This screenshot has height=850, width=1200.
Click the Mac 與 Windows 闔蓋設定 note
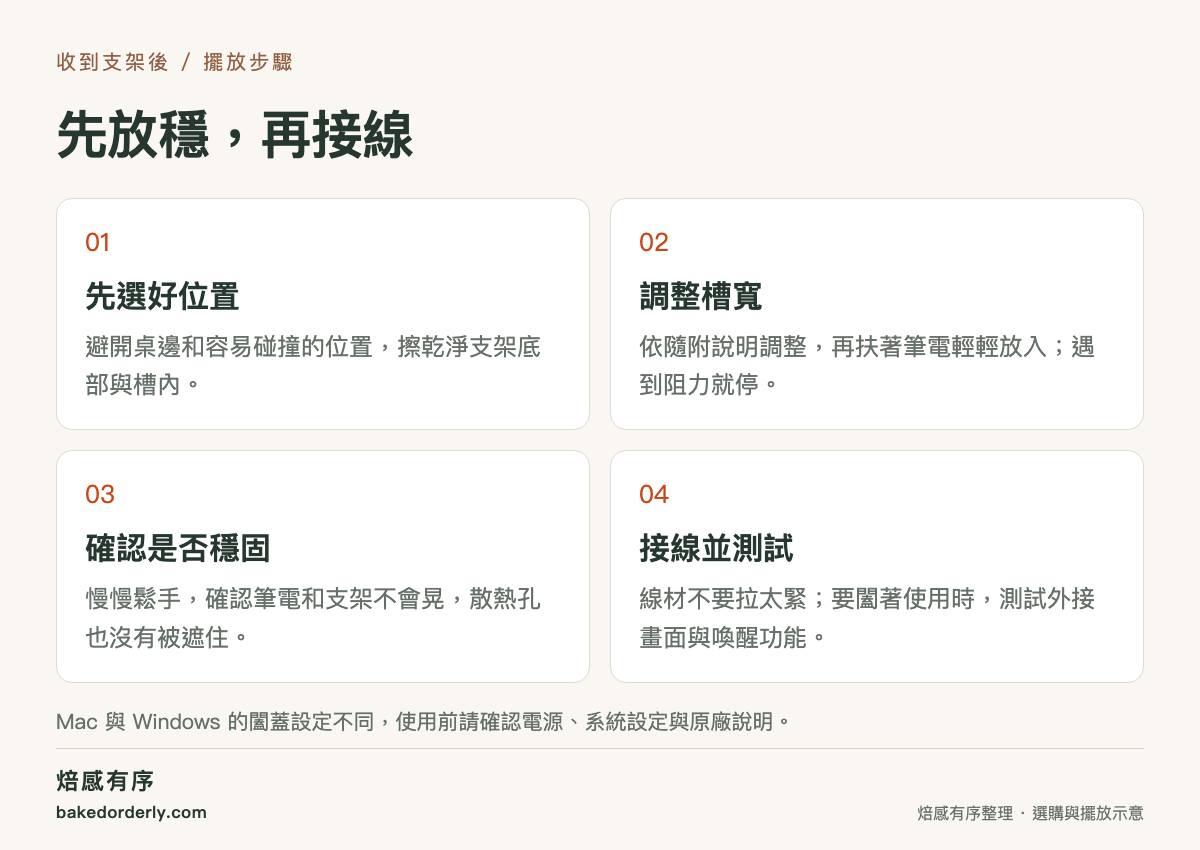point(424,721)
